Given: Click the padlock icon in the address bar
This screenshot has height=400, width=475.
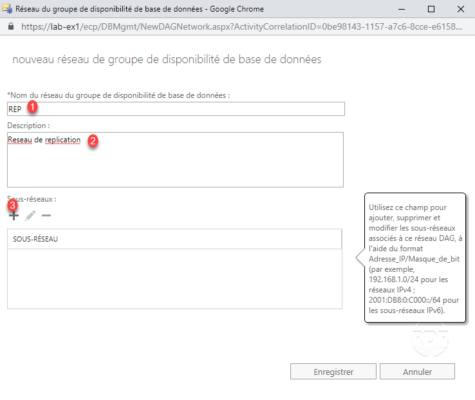Looking at the screenshot, I should point(11,26).
